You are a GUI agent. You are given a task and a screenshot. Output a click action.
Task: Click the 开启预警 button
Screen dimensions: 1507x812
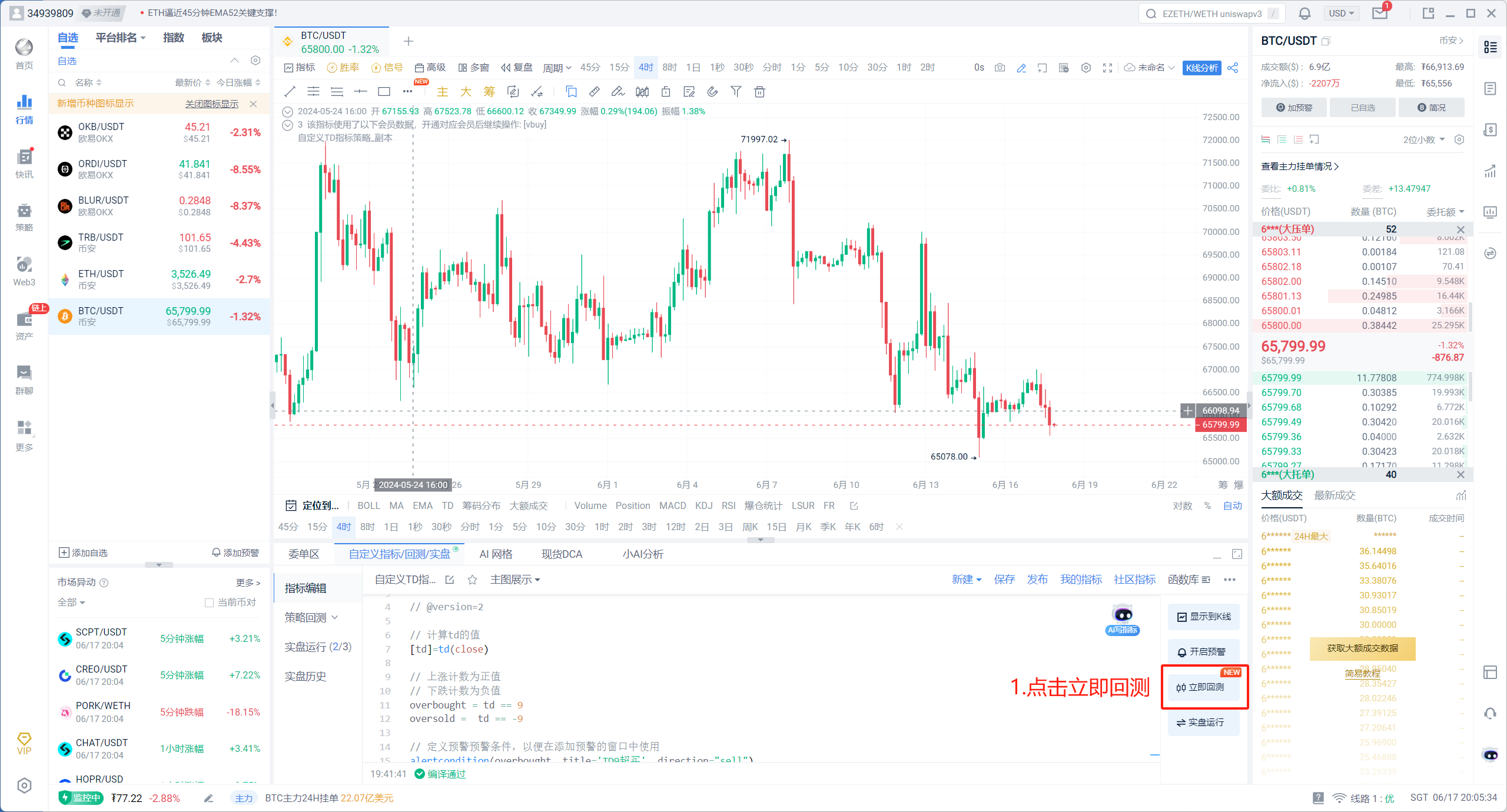tap(1203, 652)
